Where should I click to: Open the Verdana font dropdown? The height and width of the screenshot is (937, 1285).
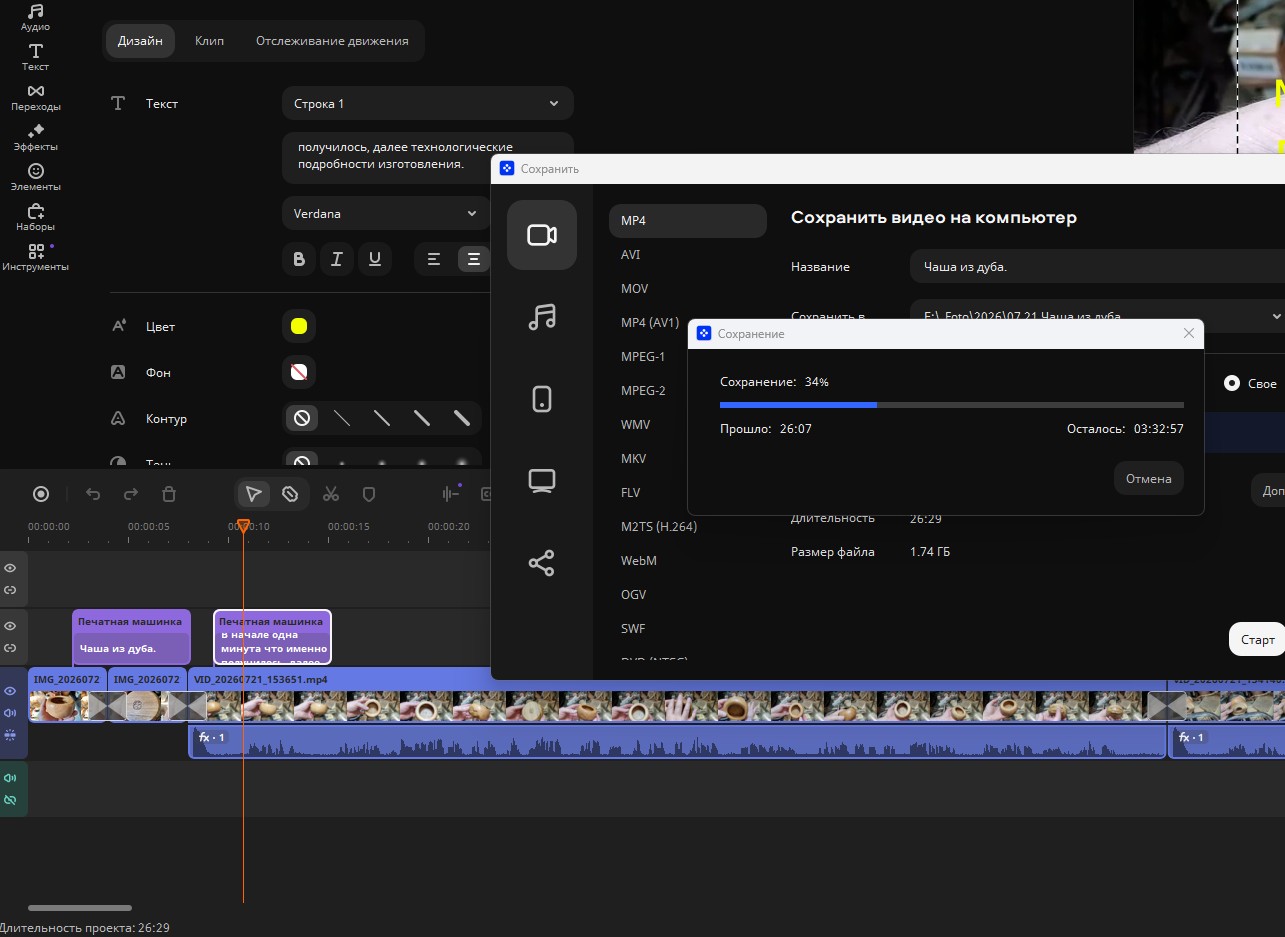386,213
